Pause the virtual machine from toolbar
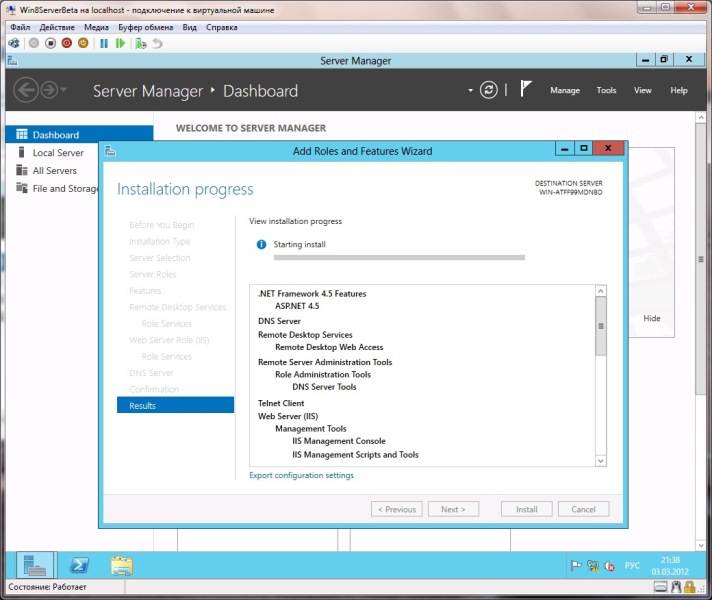The image size is (712, 600). pos(104,43)
